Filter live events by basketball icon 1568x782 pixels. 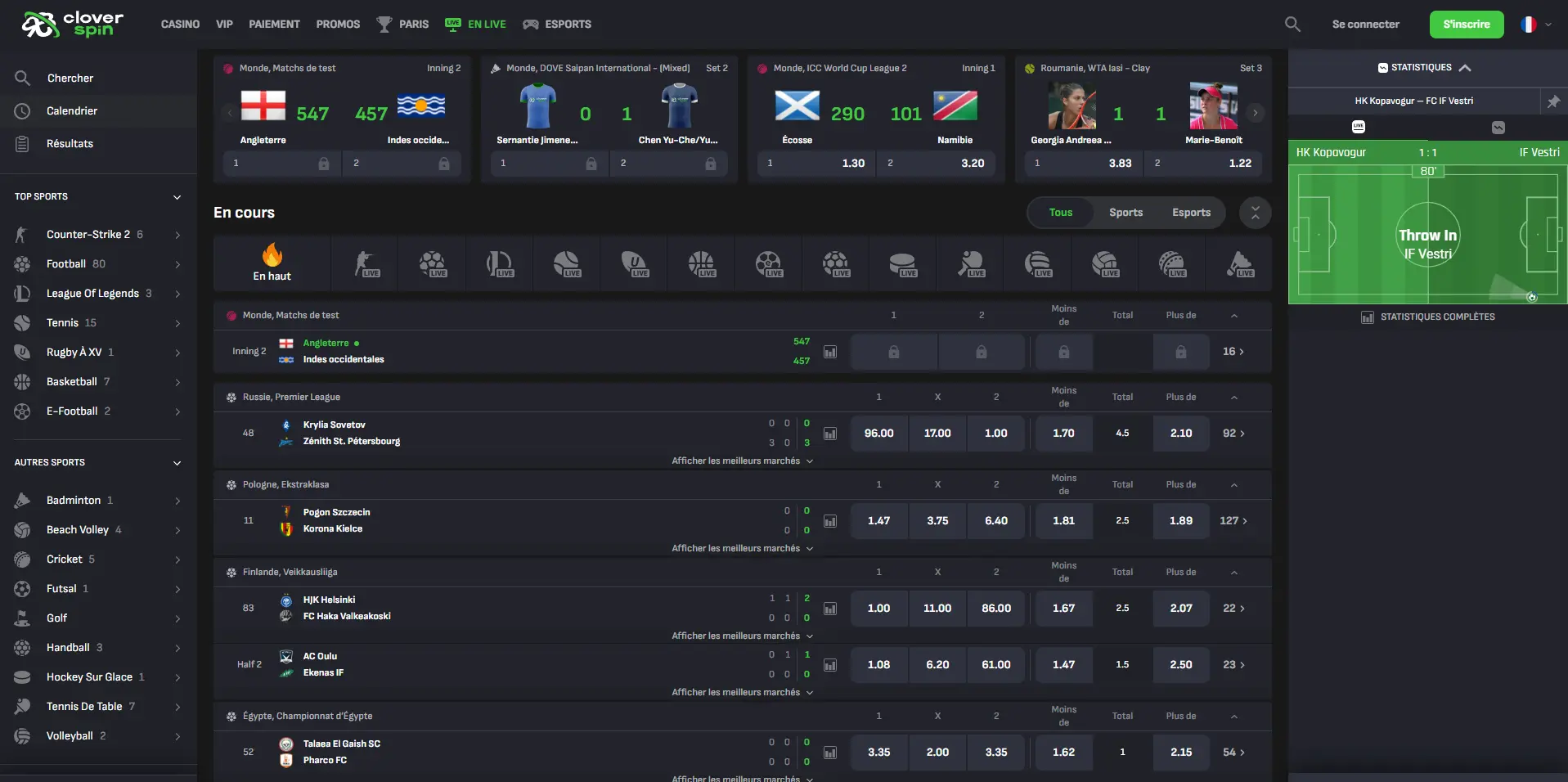[701, 263]
